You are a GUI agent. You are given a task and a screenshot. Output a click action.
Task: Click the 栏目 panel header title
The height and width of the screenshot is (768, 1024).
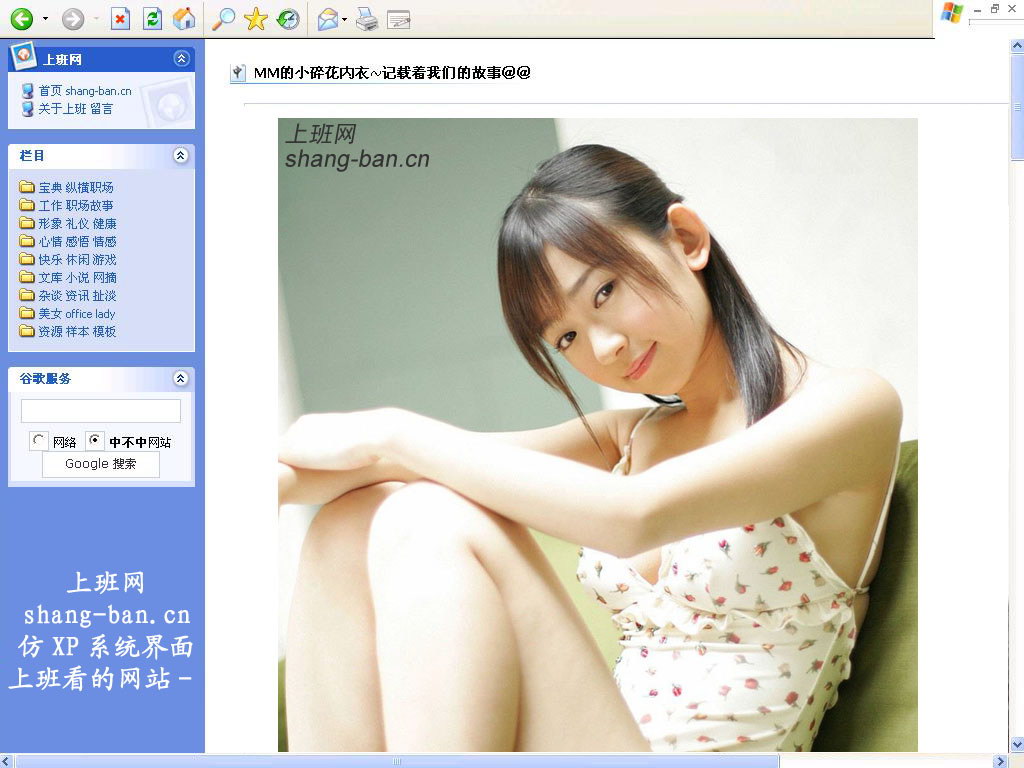click(x=31, y=155)
